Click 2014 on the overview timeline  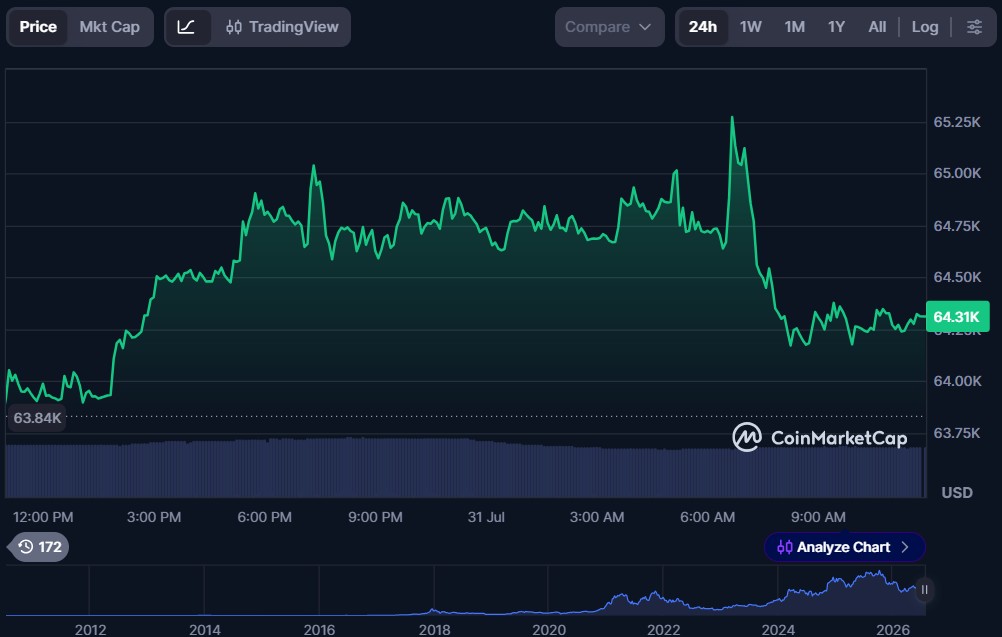204,630
